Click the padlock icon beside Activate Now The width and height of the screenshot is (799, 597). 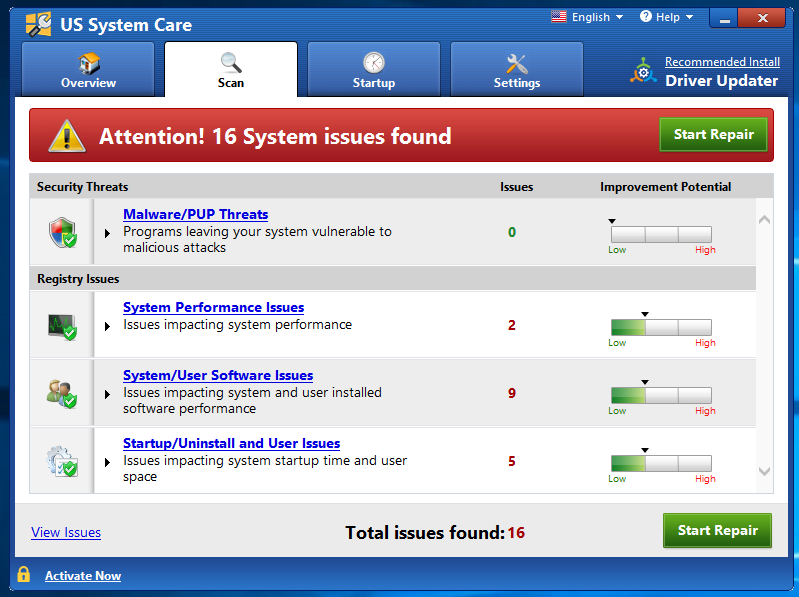pos(23,574)
